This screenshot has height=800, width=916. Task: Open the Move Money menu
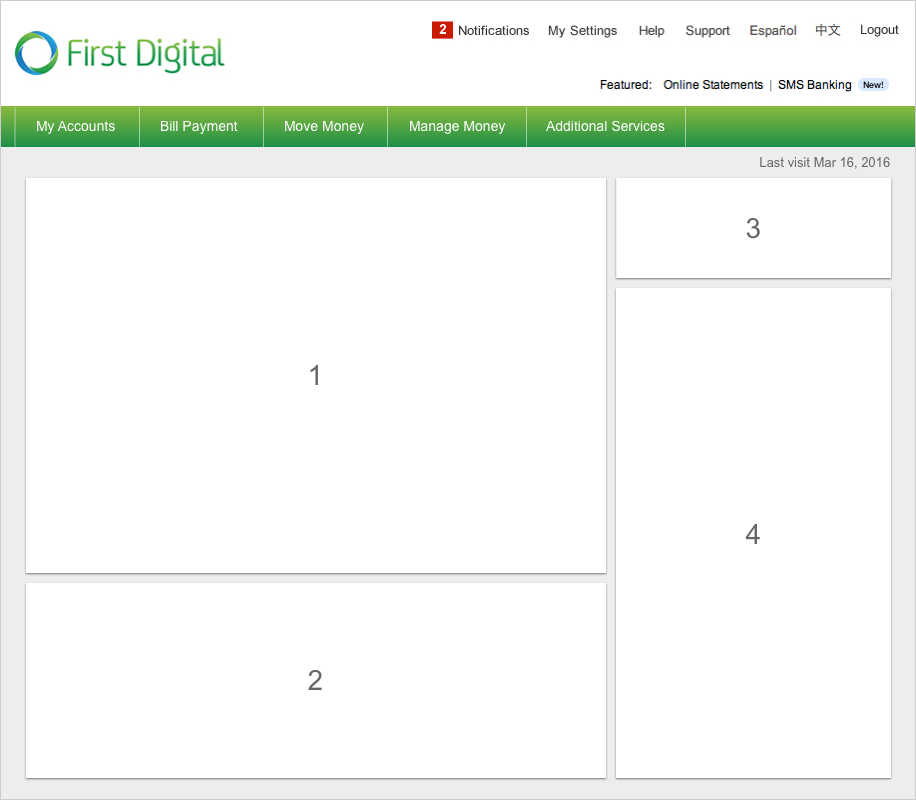(x=324, y=126)
